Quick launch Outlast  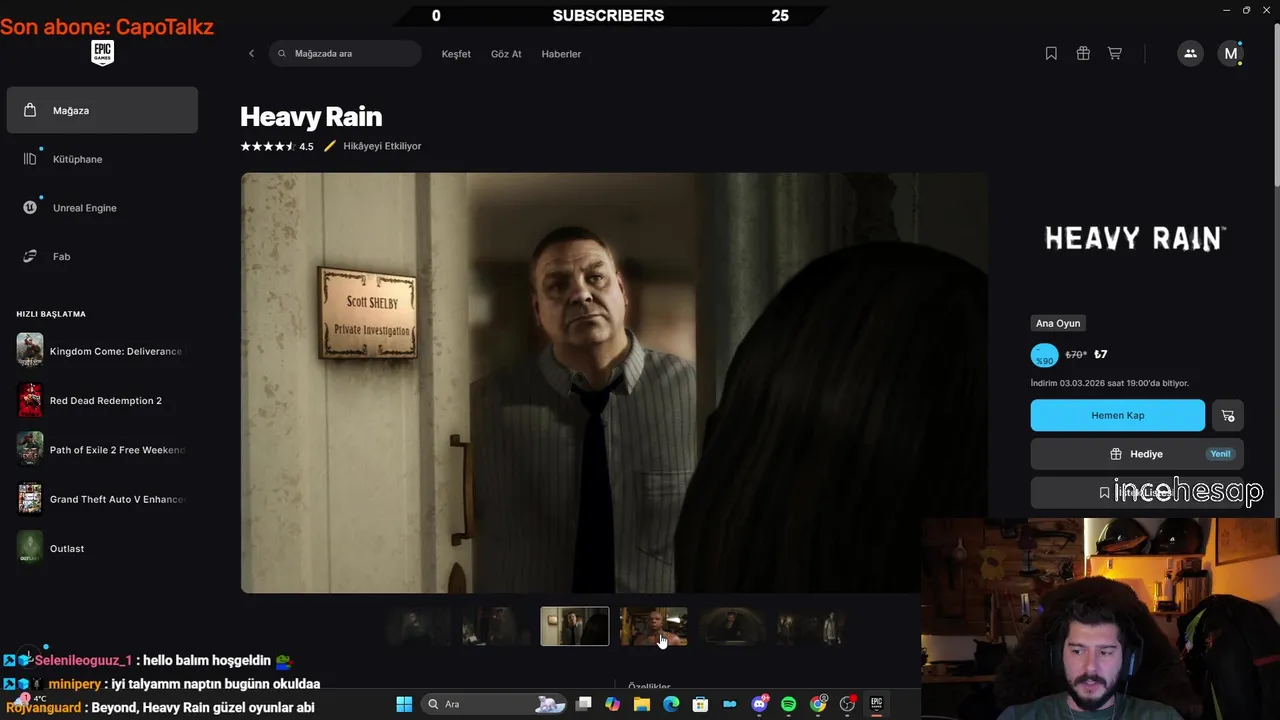(x=102, y=548)
